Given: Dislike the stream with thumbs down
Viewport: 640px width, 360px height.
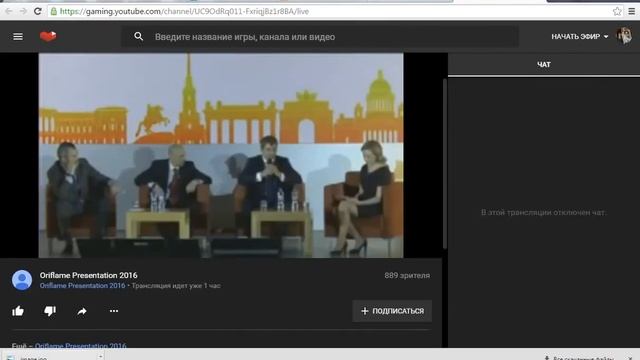Looking at the screenshot, I should [x=50, y=311].
